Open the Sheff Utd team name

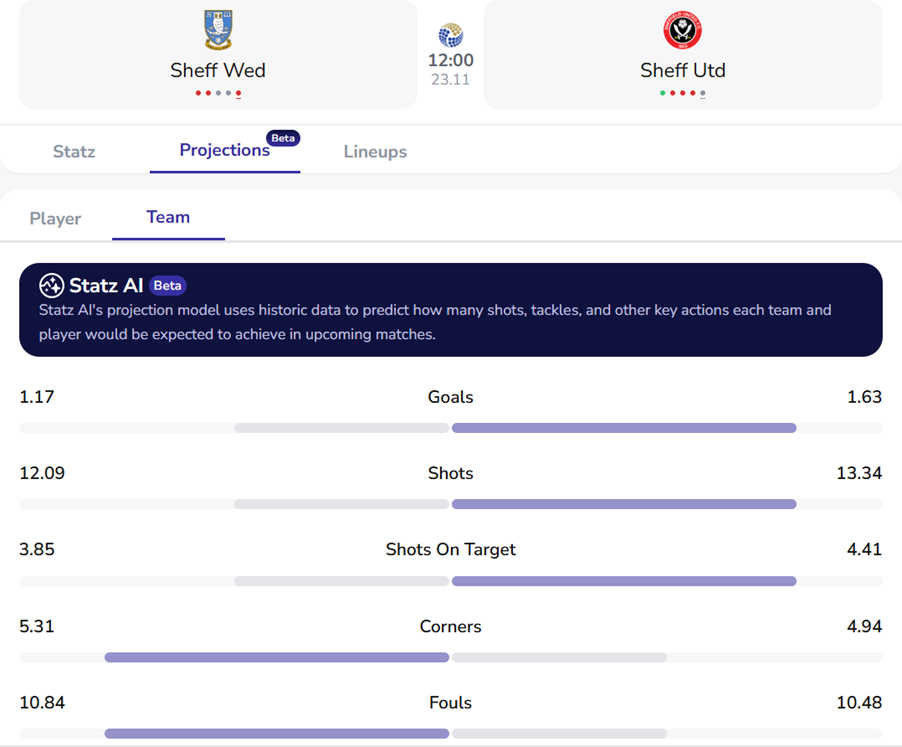682,70
